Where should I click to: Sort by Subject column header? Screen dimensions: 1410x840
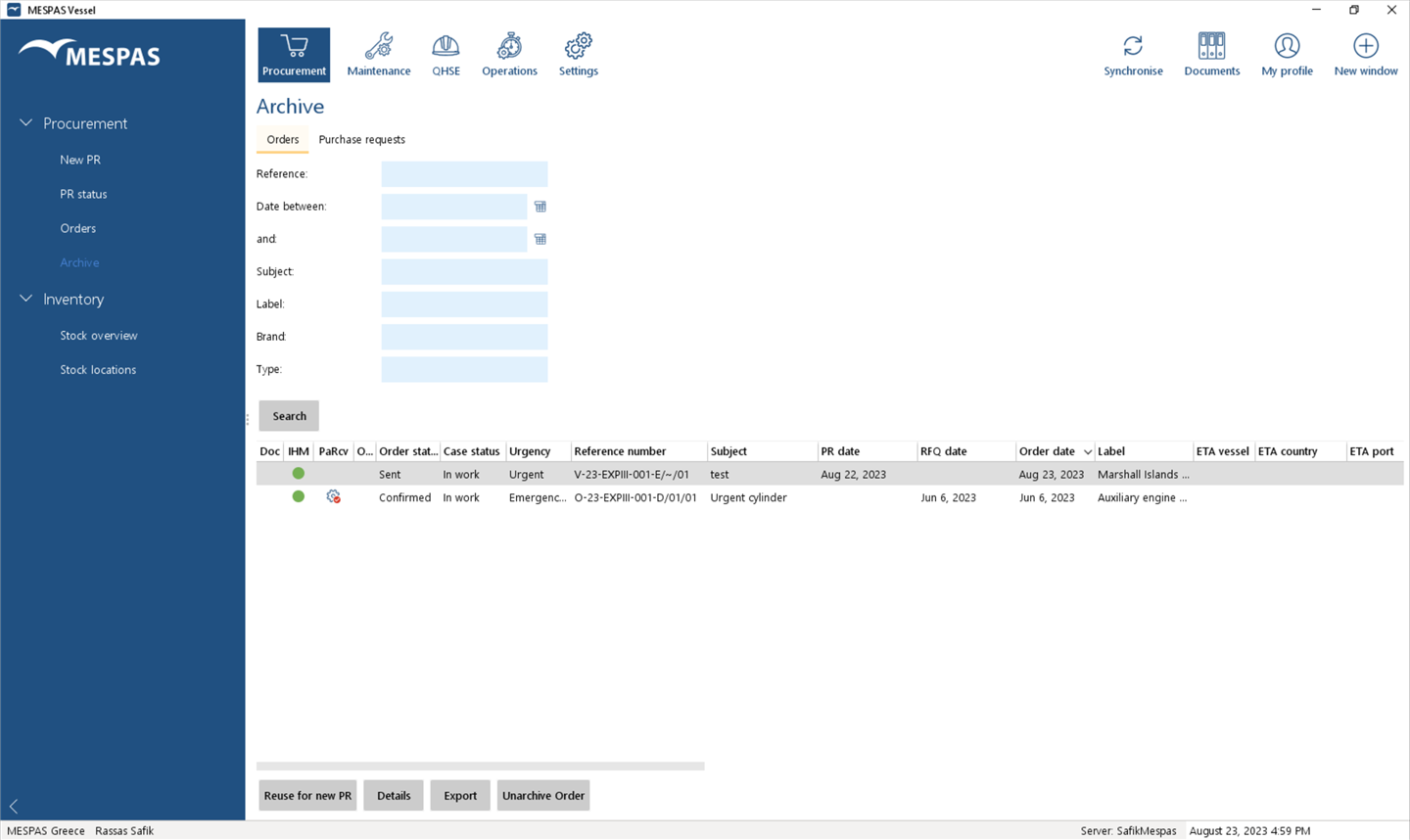coord(762,451)
